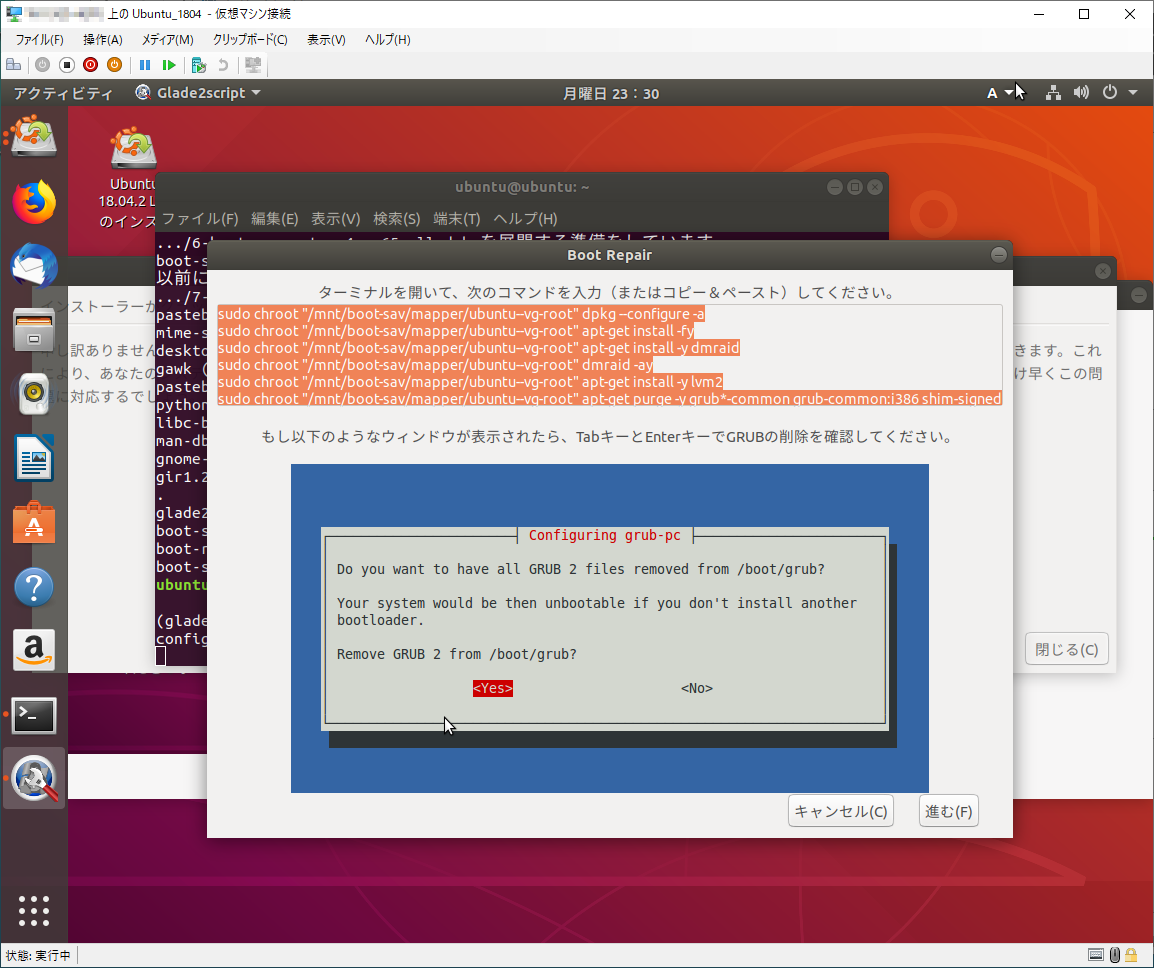This screenshot has width=1154, height=968.
Task: Click the 'dmraid -ay' command line
Action: click(x=436, y=365)
